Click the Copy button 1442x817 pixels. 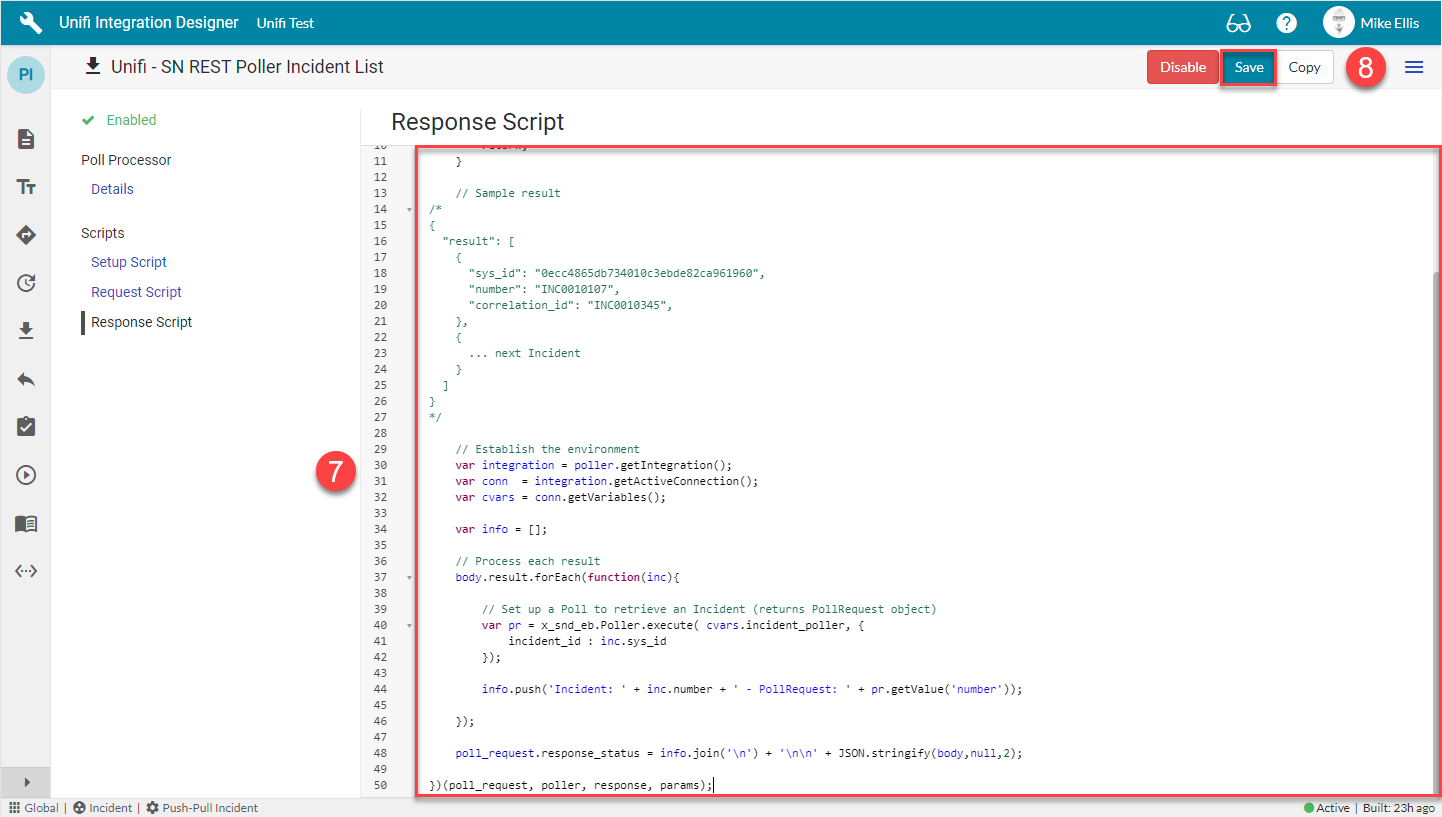1305,66
